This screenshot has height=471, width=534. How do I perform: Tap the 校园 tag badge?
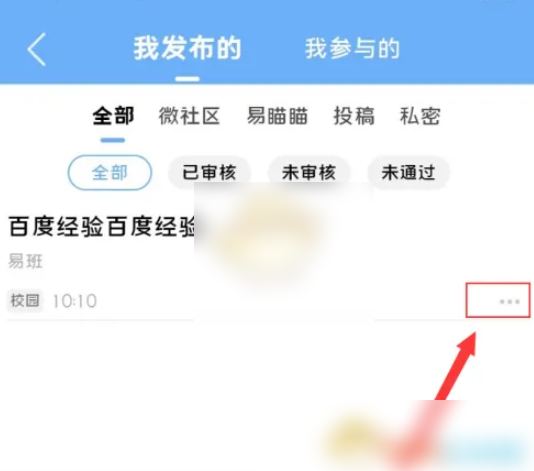tap(25, 301)
